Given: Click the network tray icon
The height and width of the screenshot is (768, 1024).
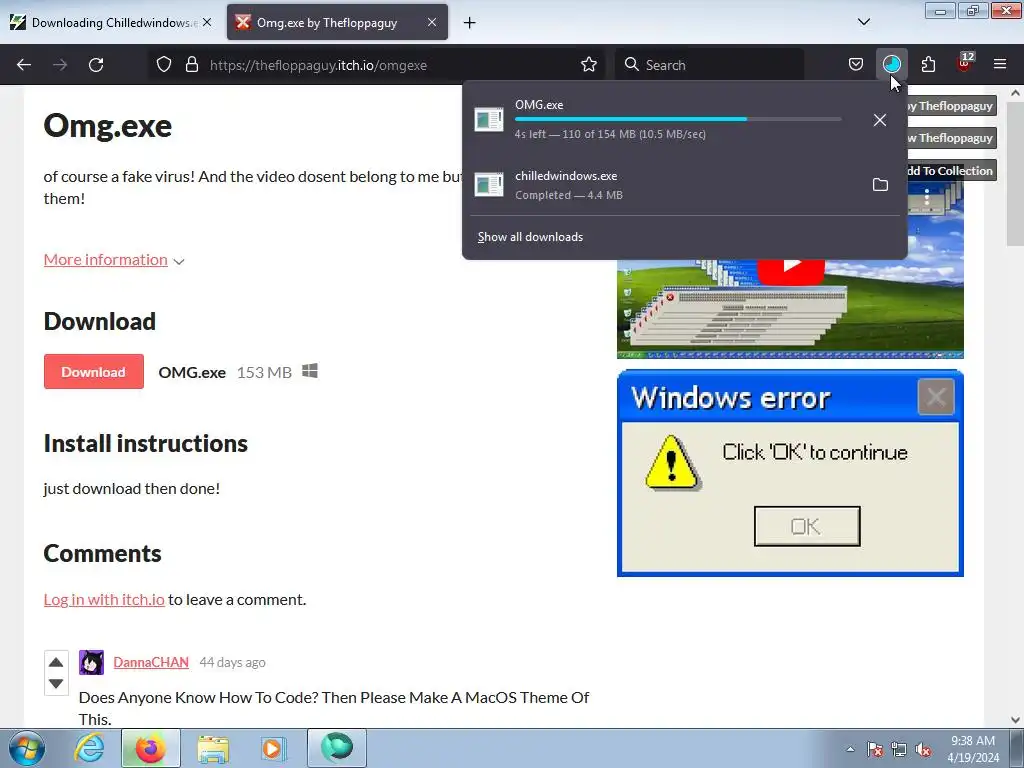Looking at the screenshot, I should click(899, 749).
